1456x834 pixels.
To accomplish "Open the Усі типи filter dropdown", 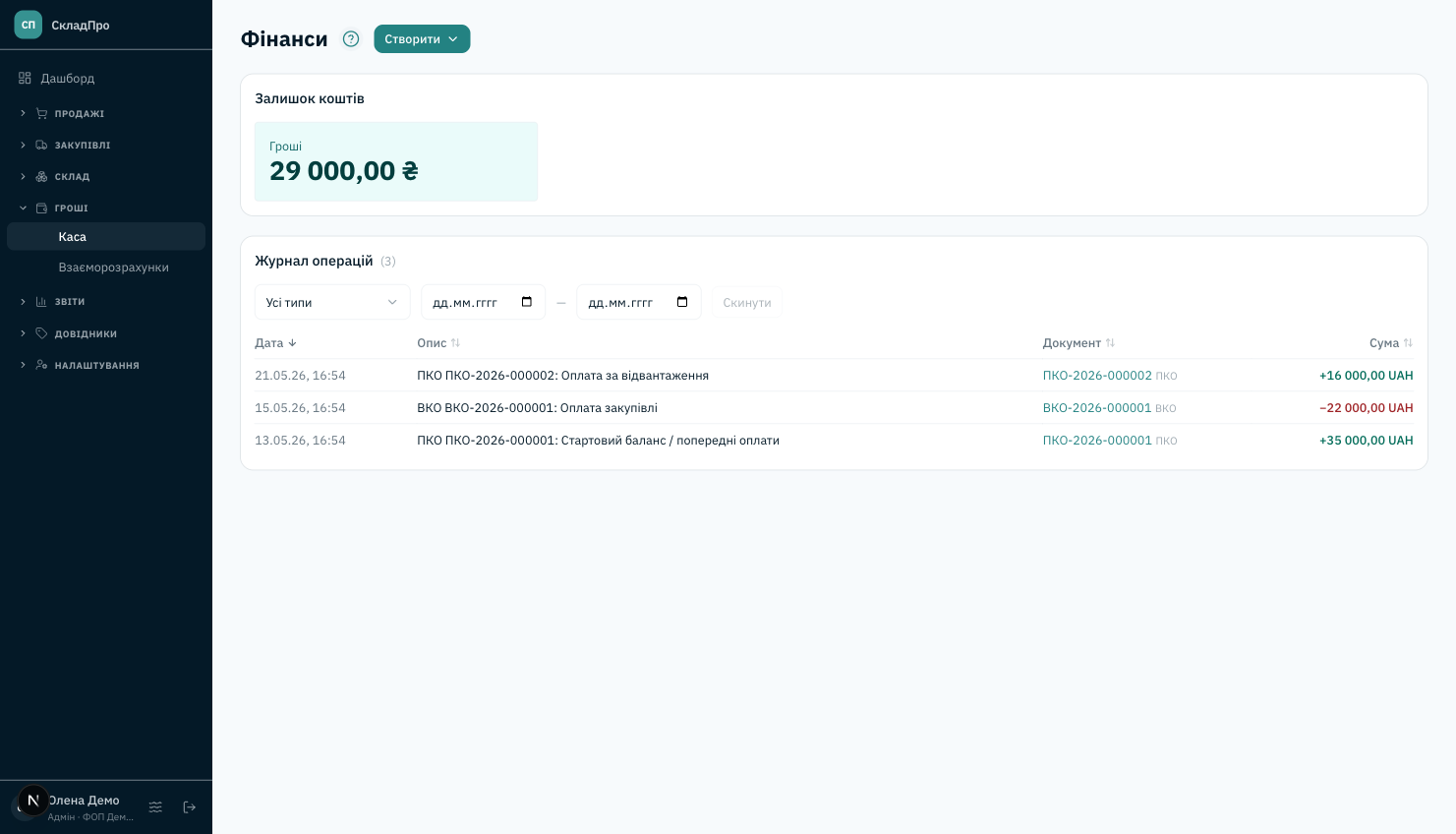I will tap(332, 302).
